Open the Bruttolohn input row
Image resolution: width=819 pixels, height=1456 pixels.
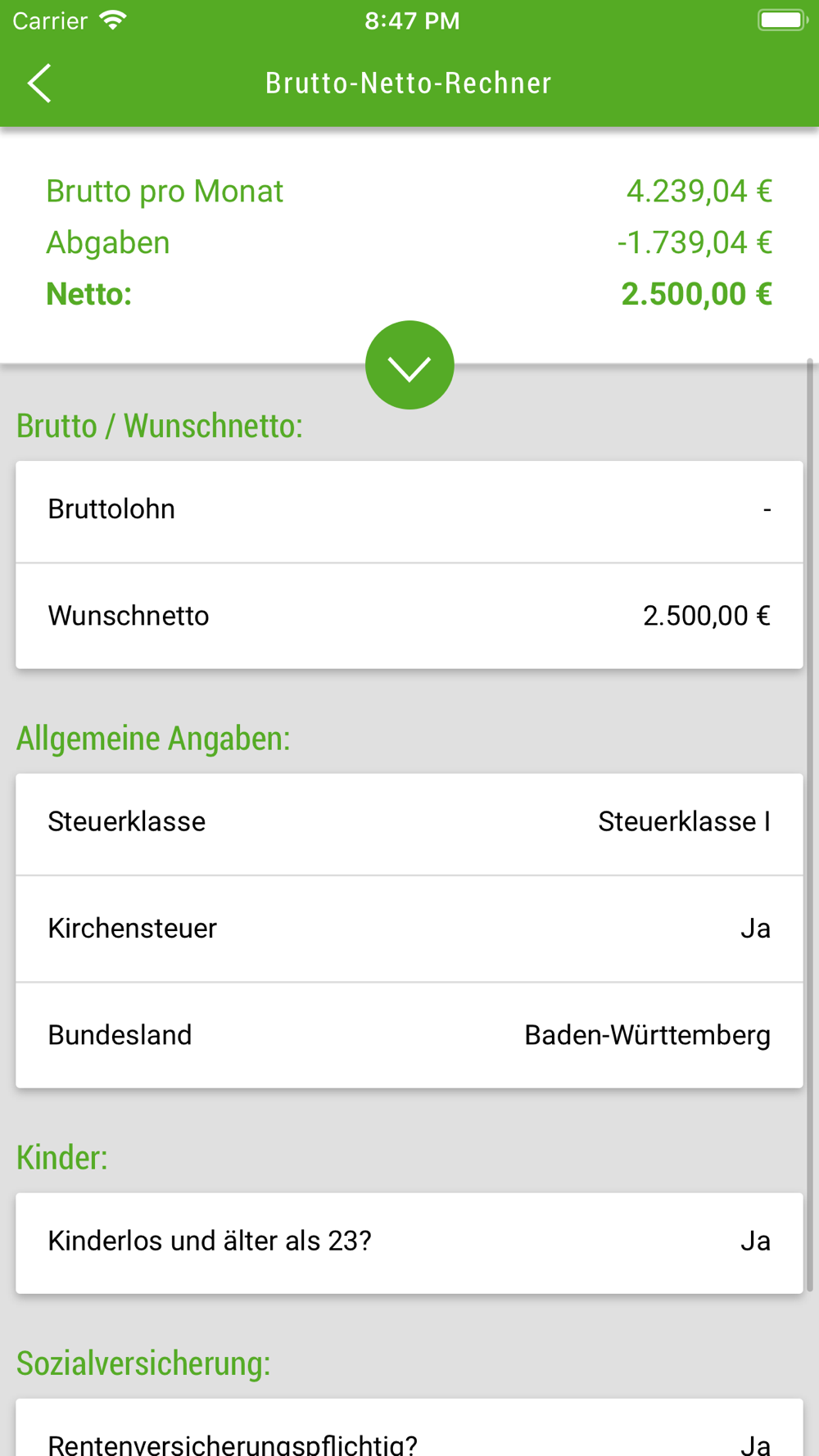409,510
